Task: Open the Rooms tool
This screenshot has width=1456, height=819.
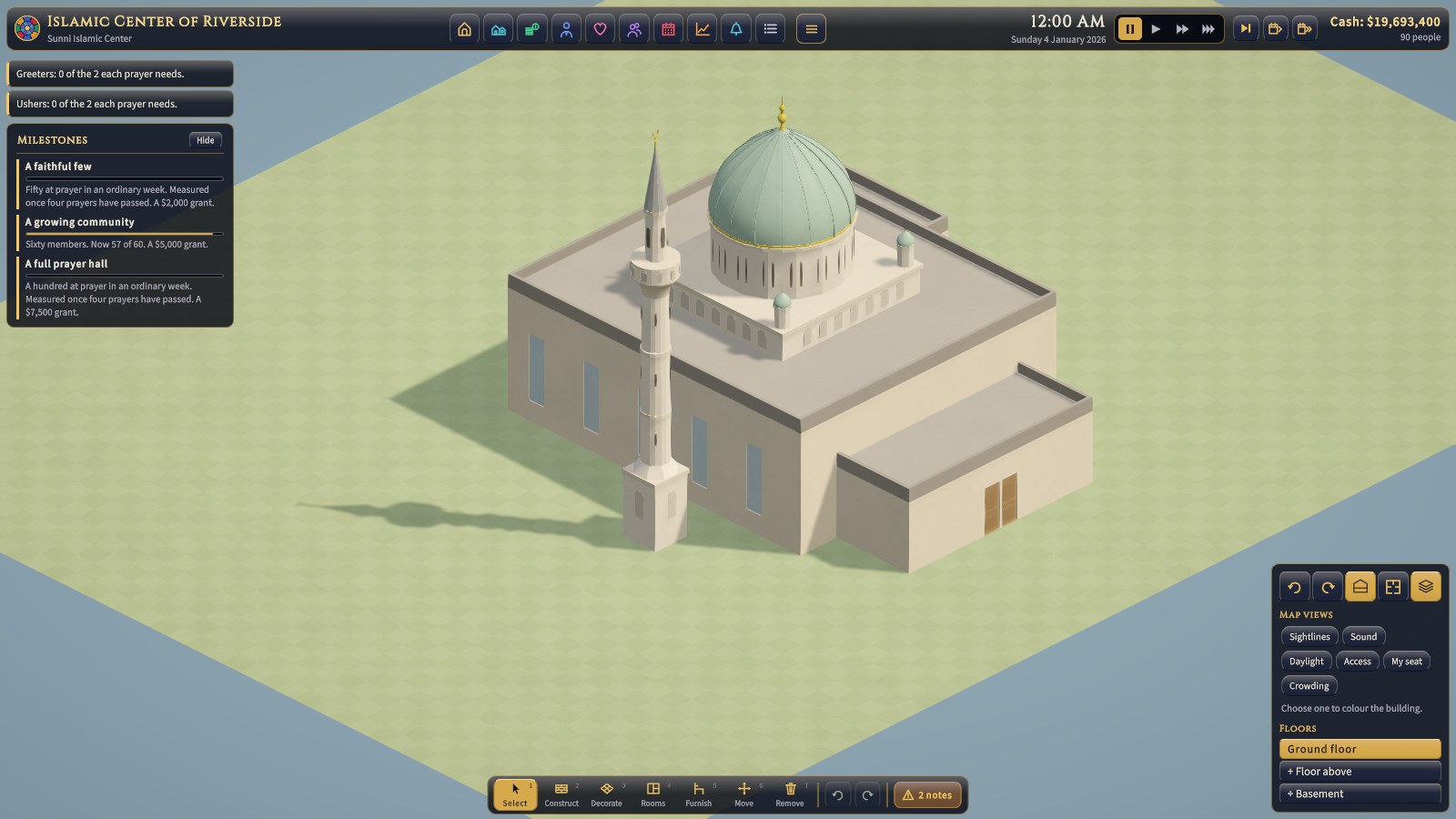Action: (652, 794)
